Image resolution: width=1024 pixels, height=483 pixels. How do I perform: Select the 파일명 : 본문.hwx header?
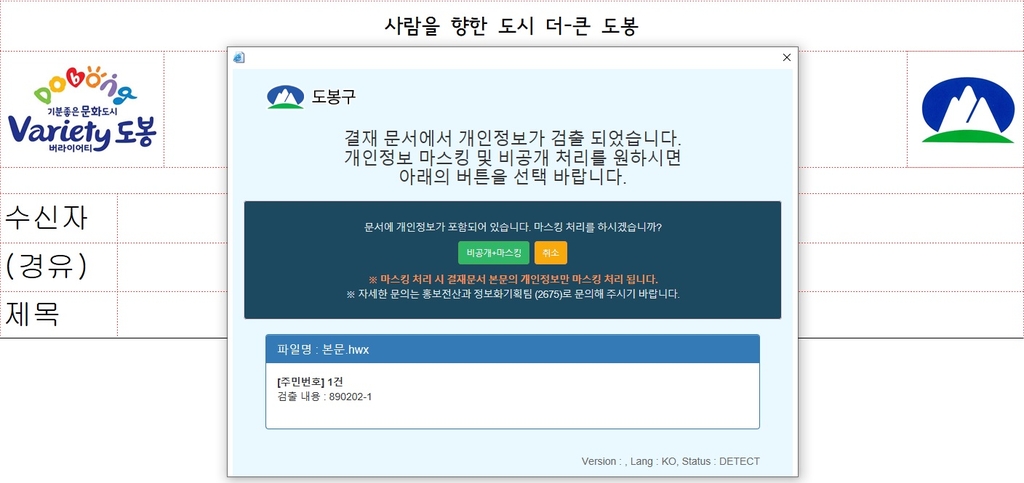click(x=512, y=350)
